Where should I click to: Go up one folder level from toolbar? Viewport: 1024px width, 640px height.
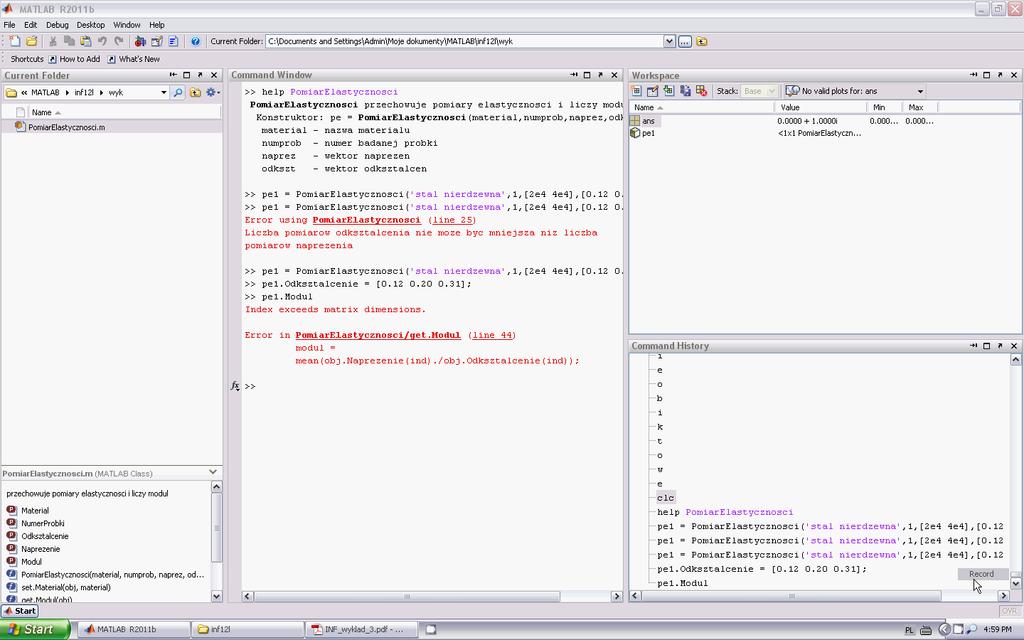click(702, 41)
